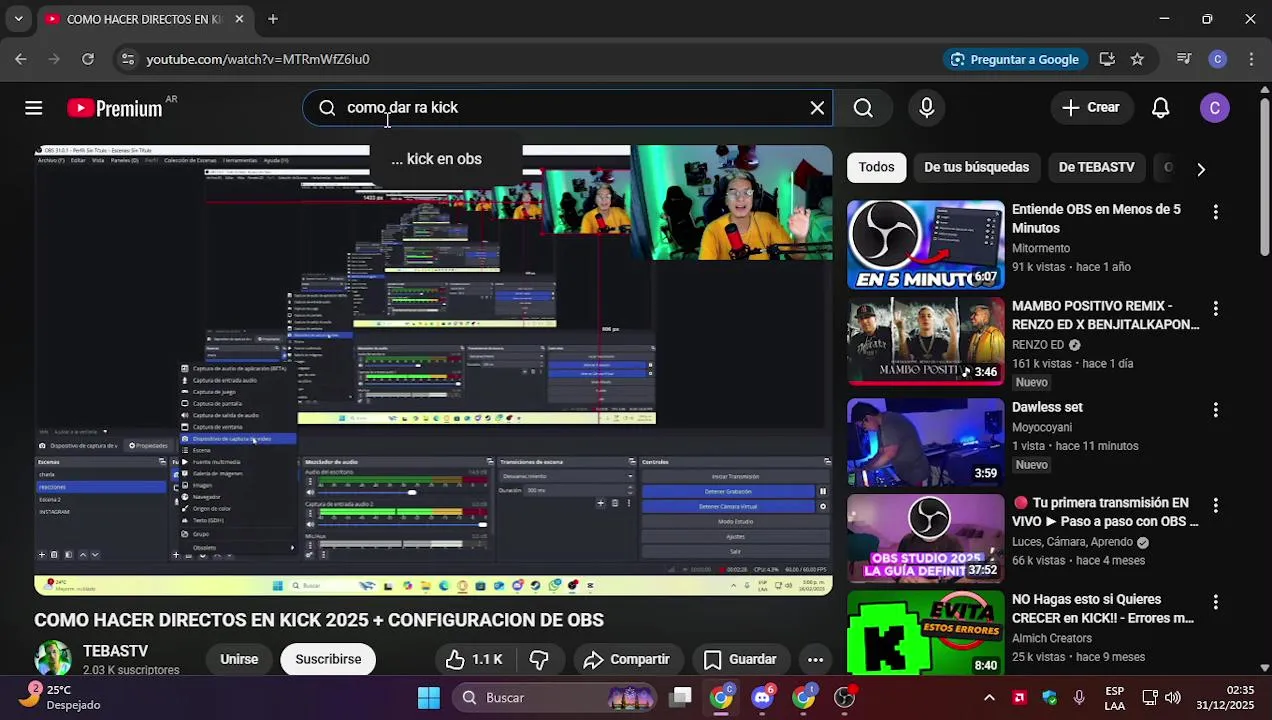1272x720 pixels.
Task: Open options for Dawless set video
Action: pos(1216,410)
